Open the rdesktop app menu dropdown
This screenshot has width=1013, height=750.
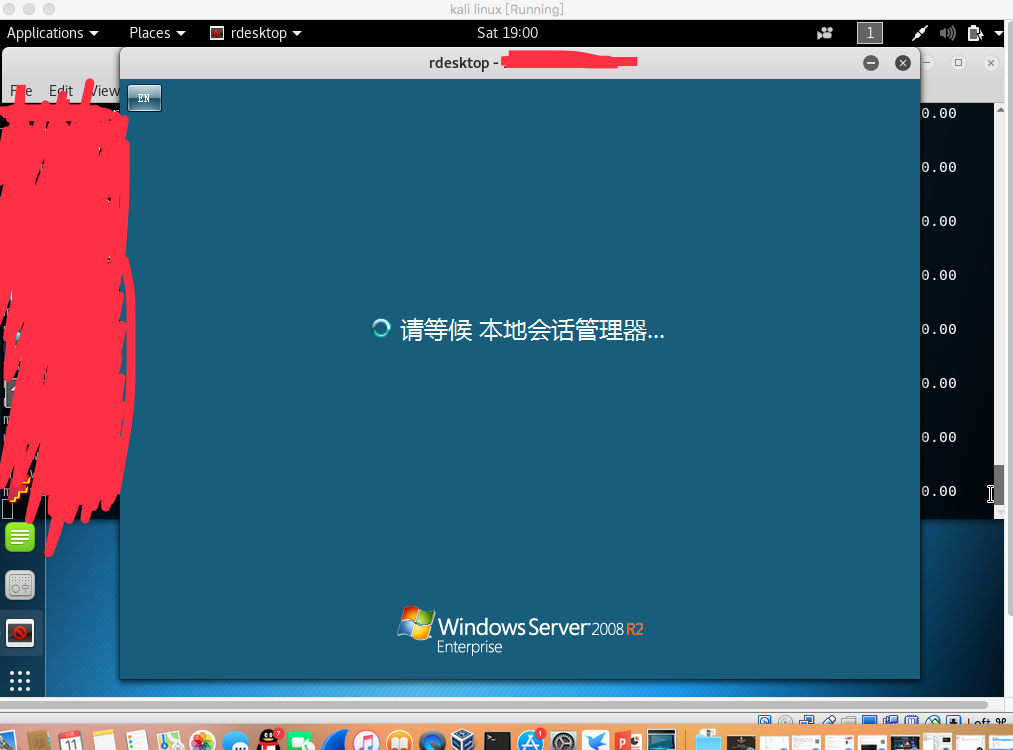256,33
